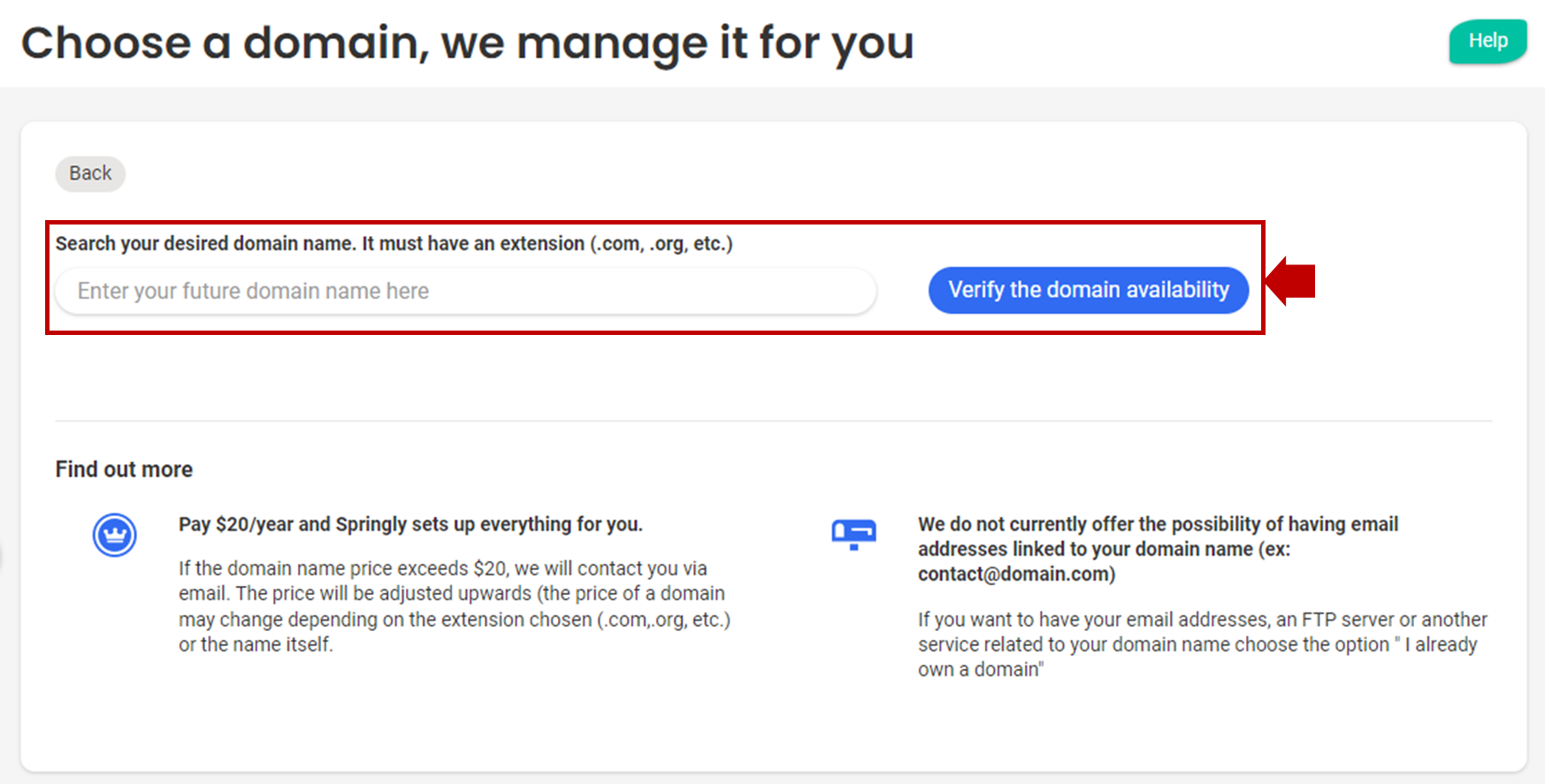This screenshot has height=784, width=1545.
Task: Click the blue mailbox icon
Action: (853, 534)
